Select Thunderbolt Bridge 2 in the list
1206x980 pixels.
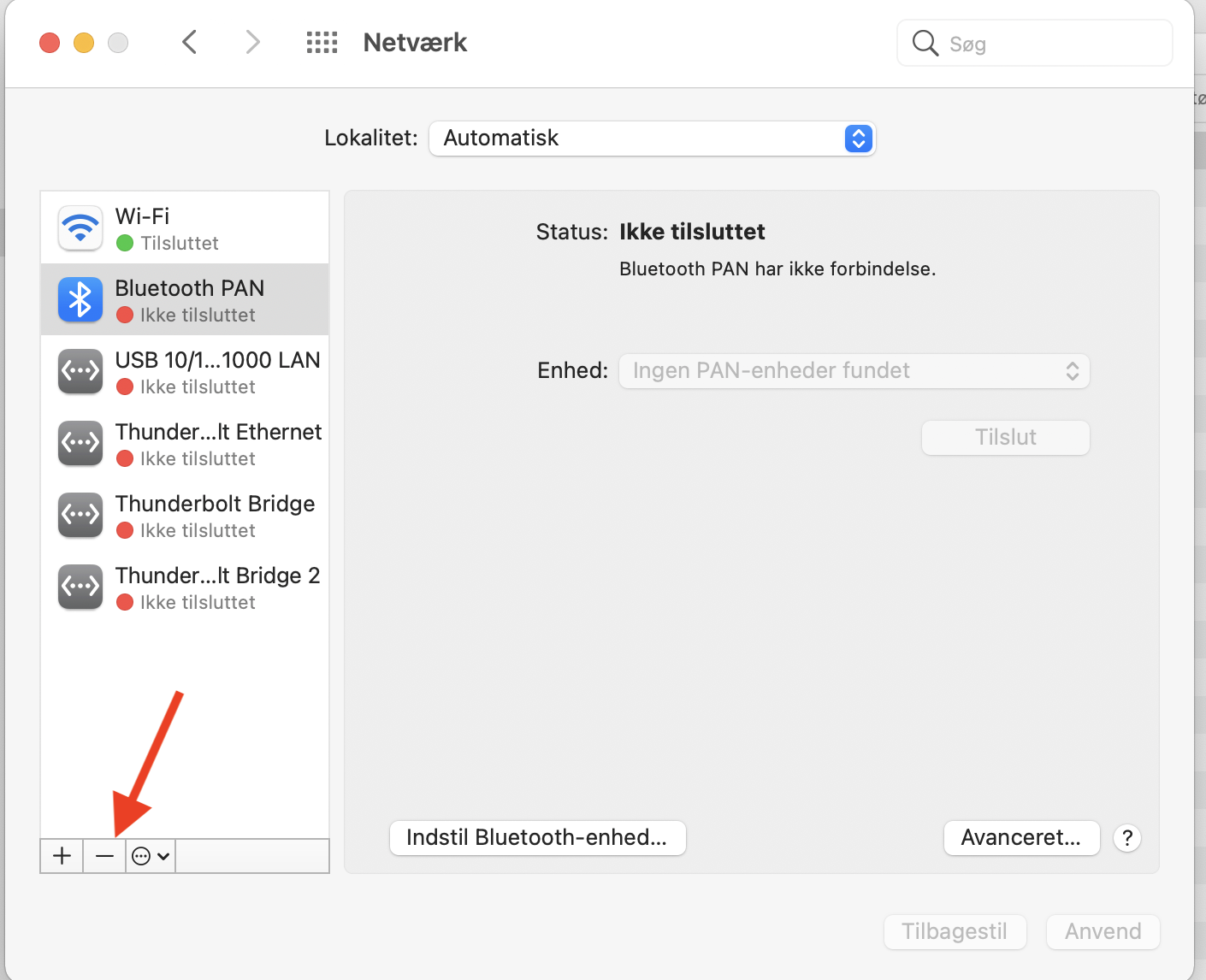pos(217,587)
